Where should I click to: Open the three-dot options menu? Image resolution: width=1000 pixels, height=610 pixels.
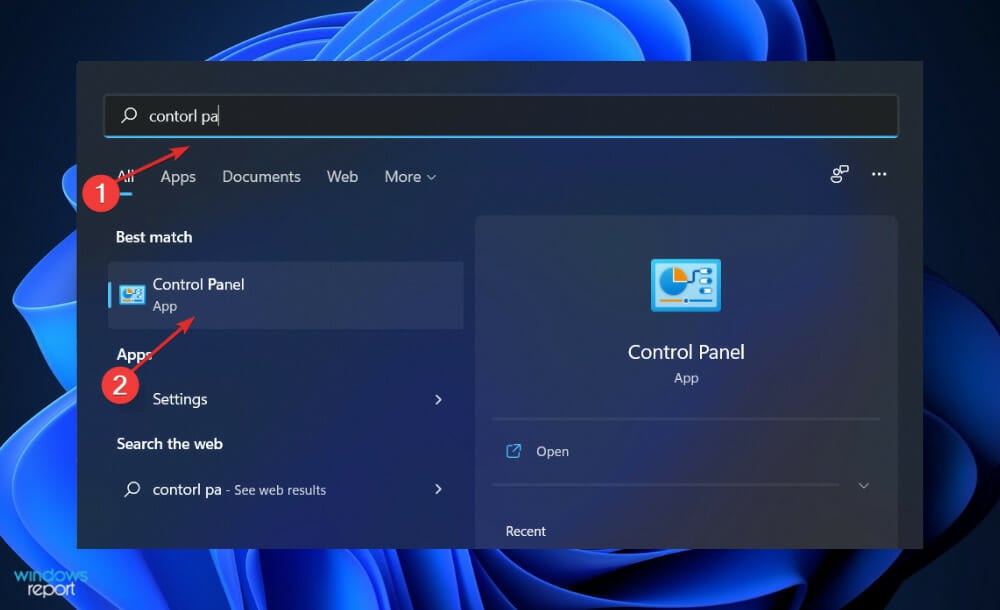(x=879, y=174)
